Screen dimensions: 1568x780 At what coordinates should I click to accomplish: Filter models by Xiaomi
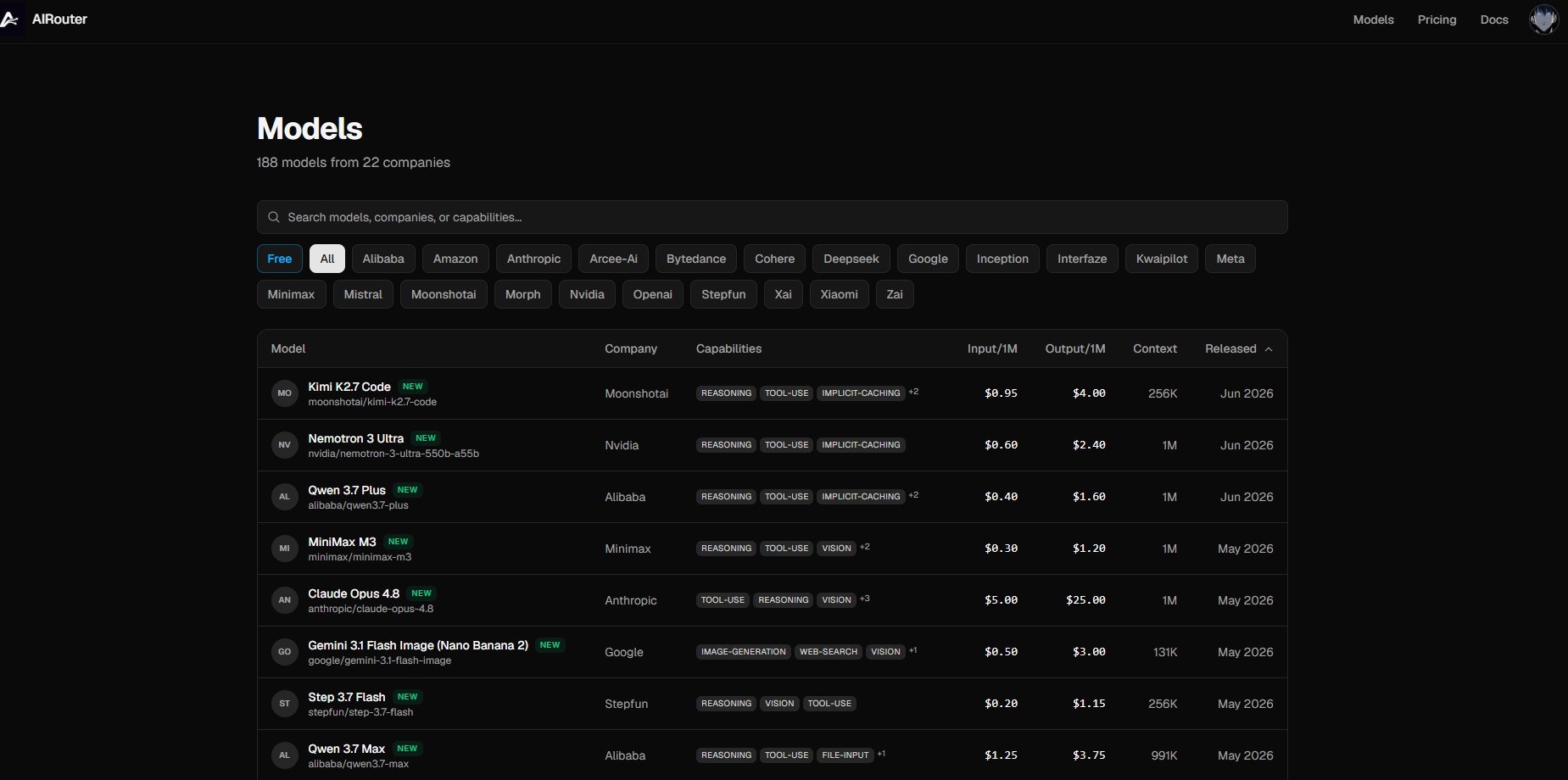(x=839, y=294)
